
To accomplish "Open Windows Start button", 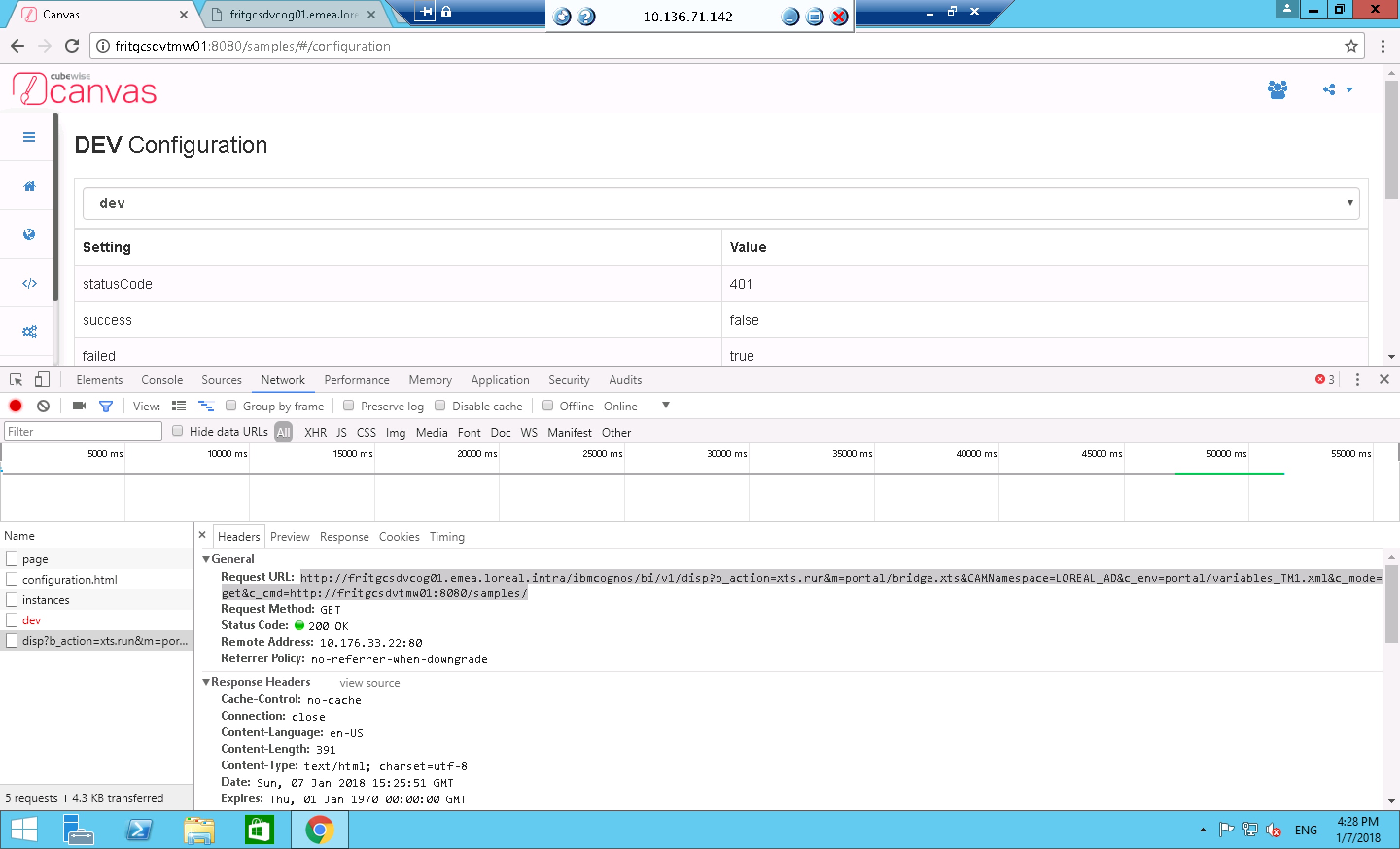I will pos(24,830).
